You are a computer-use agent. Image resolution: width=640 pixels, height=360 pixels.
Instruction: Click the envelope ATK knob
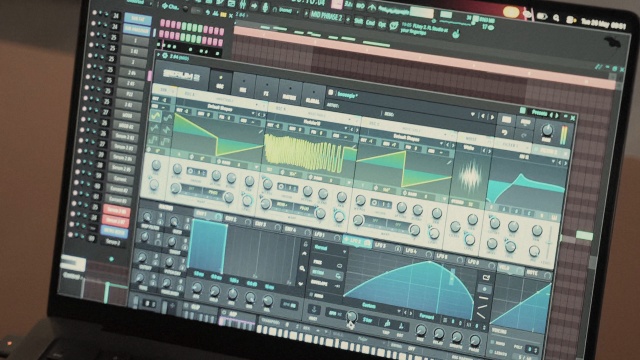[197, 288]
